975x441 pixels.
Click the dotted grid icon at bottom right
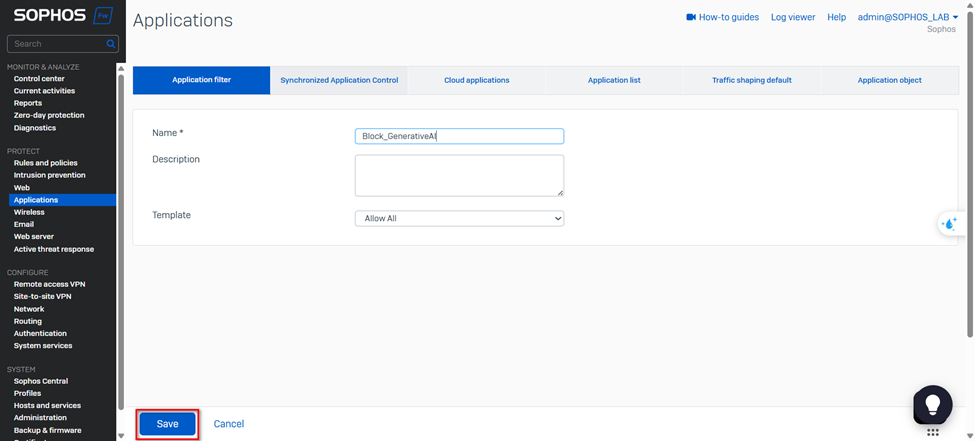point(932,433)
